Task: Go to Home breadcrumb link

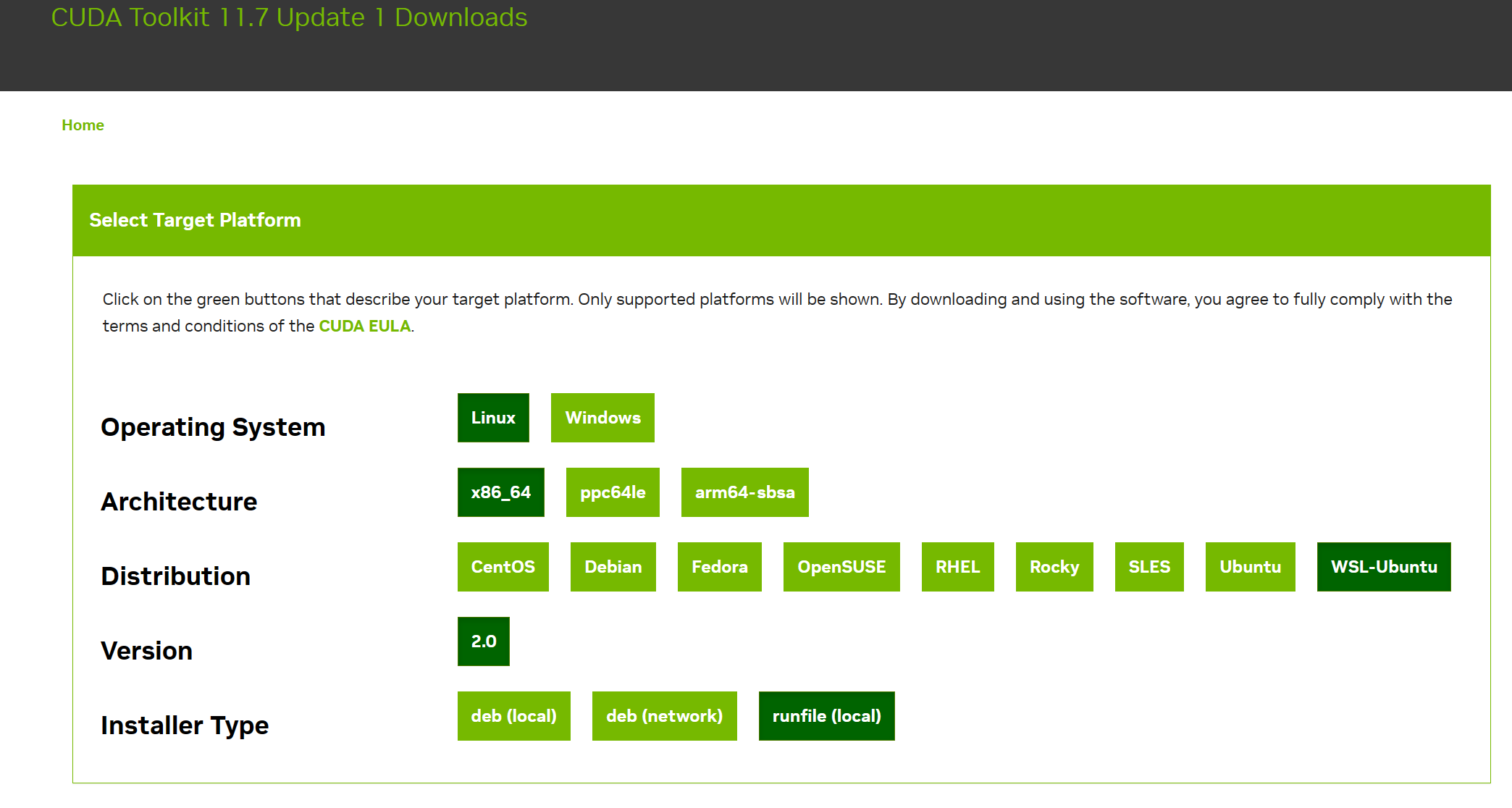Action: tap(83, 125)
